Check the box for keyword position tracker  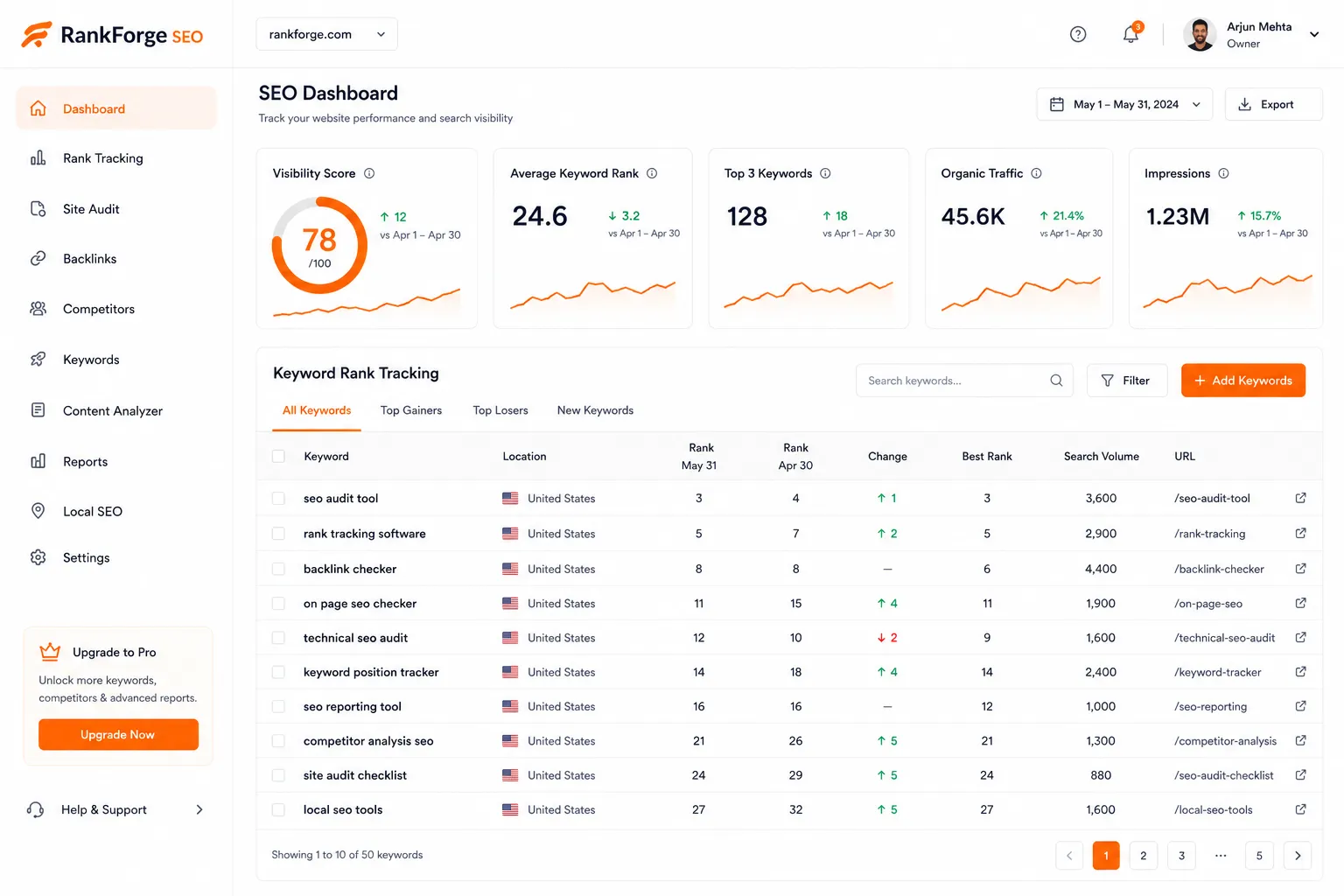278,672
